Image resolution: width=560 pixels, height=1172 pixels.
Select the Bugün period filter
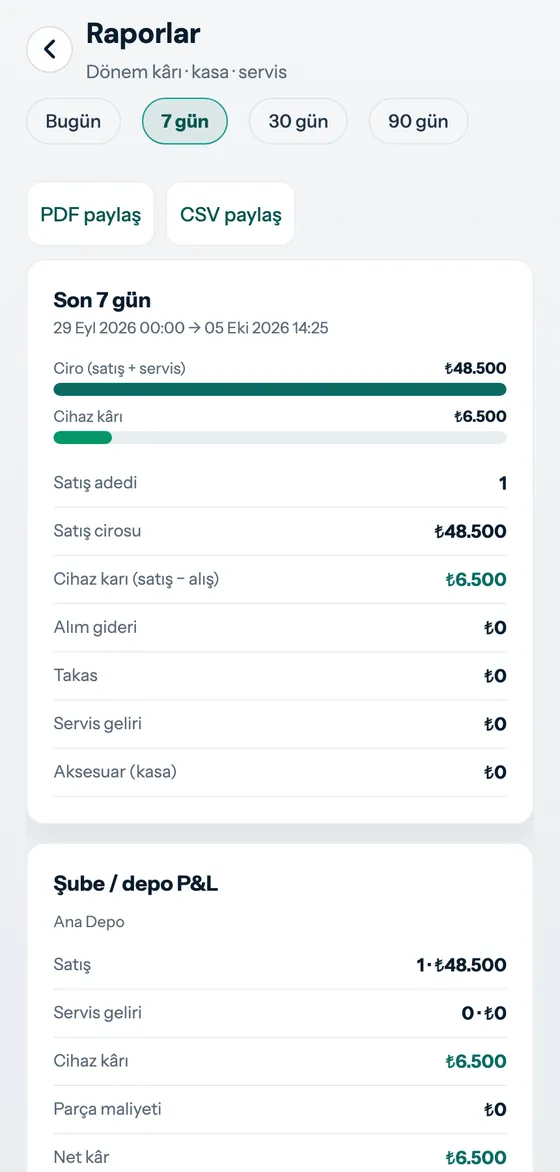click(x=73, y=121)
